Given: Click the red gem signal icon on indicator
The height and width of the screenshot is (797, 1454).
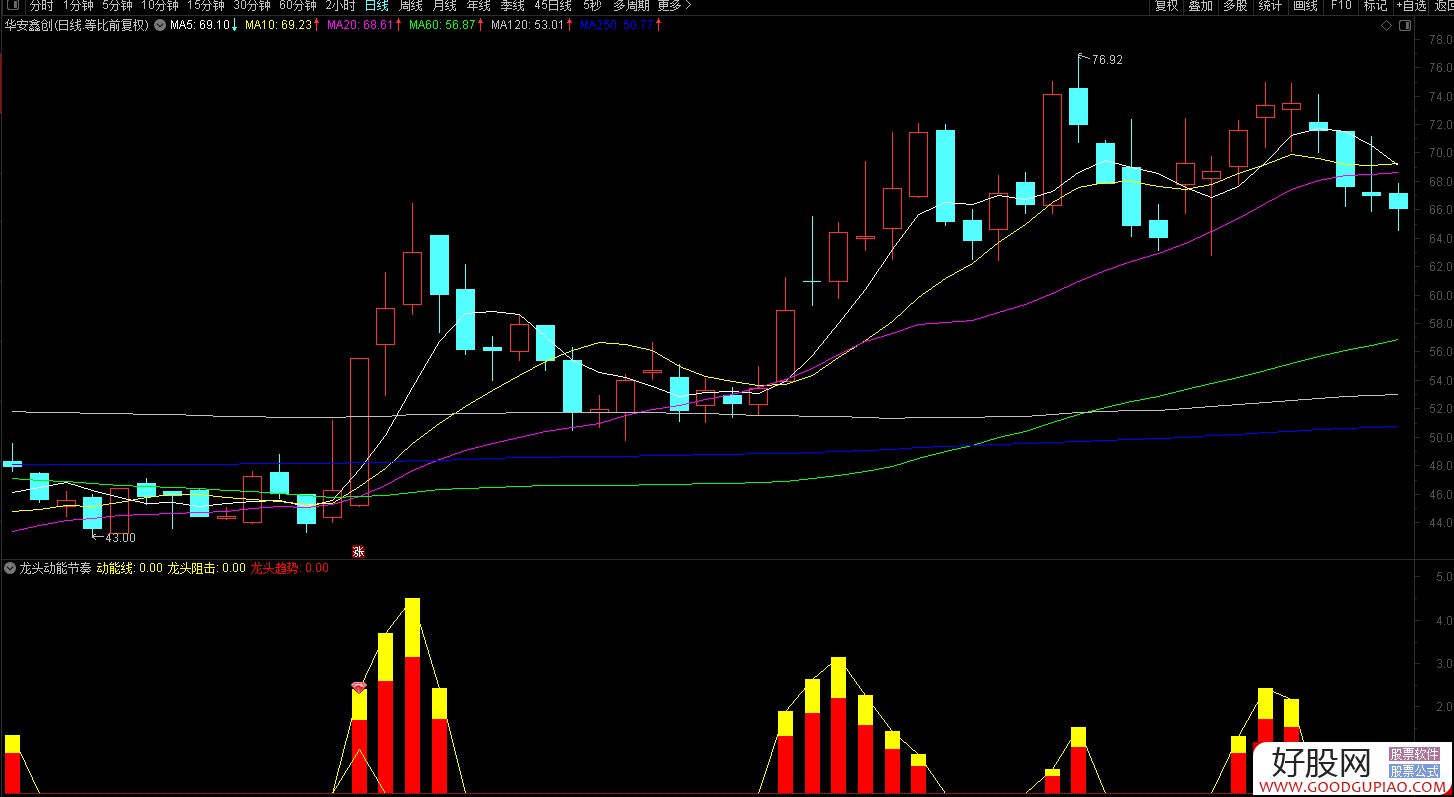Looking at the screenshot, I should click(359, 687).
